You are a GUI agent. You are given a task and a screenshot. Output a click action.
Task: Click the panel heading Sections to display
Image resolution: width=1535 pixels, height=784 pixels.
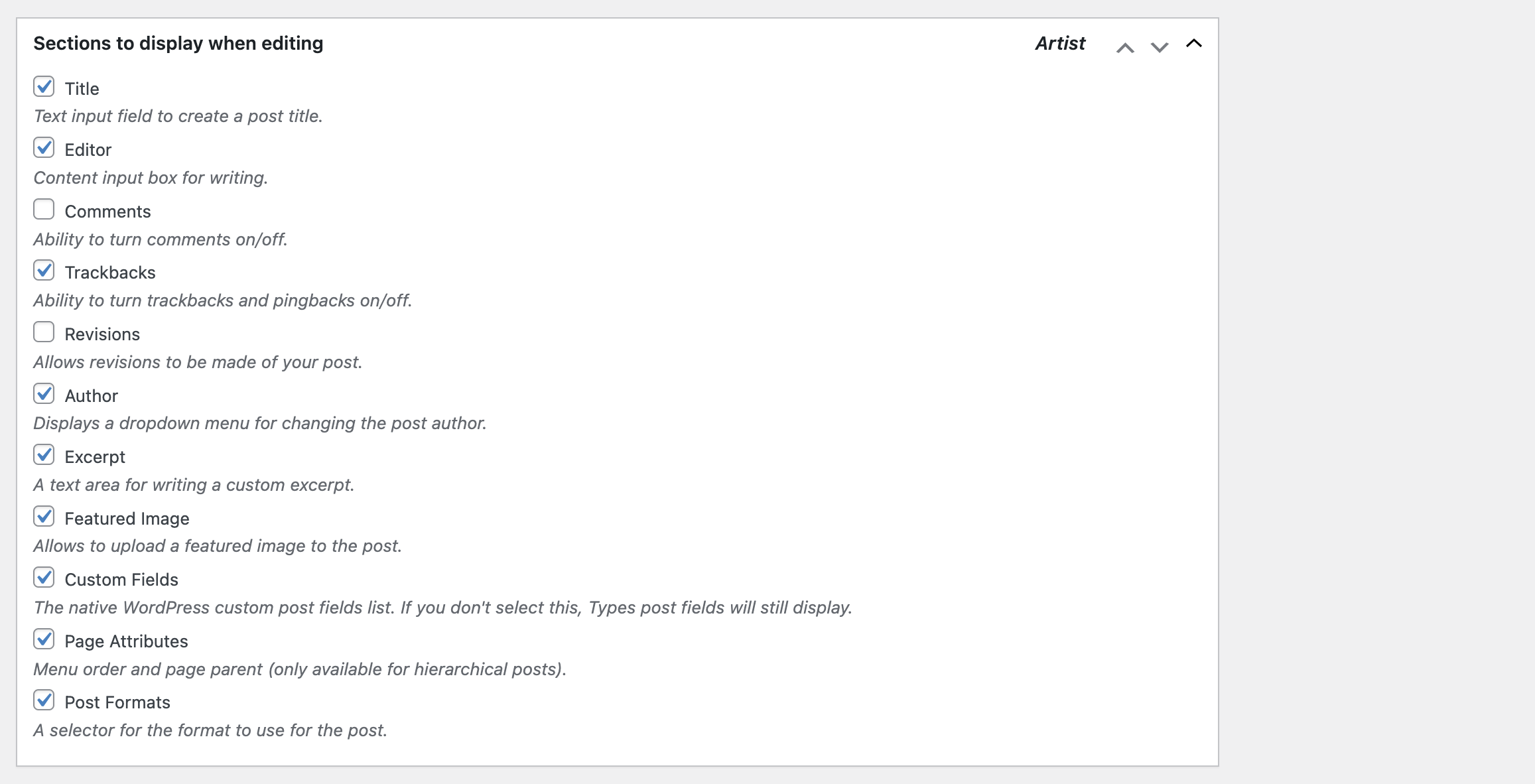coord(178,44)
